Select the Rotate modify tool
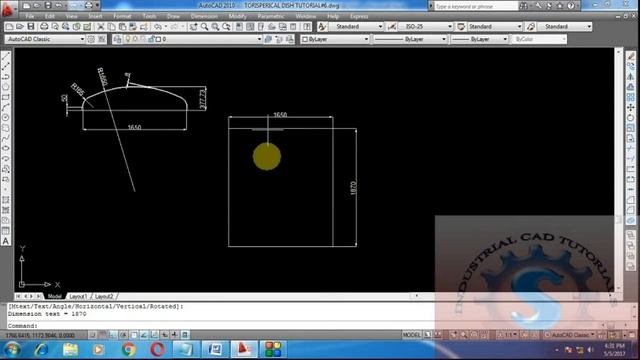 click(x=631, y=118)
